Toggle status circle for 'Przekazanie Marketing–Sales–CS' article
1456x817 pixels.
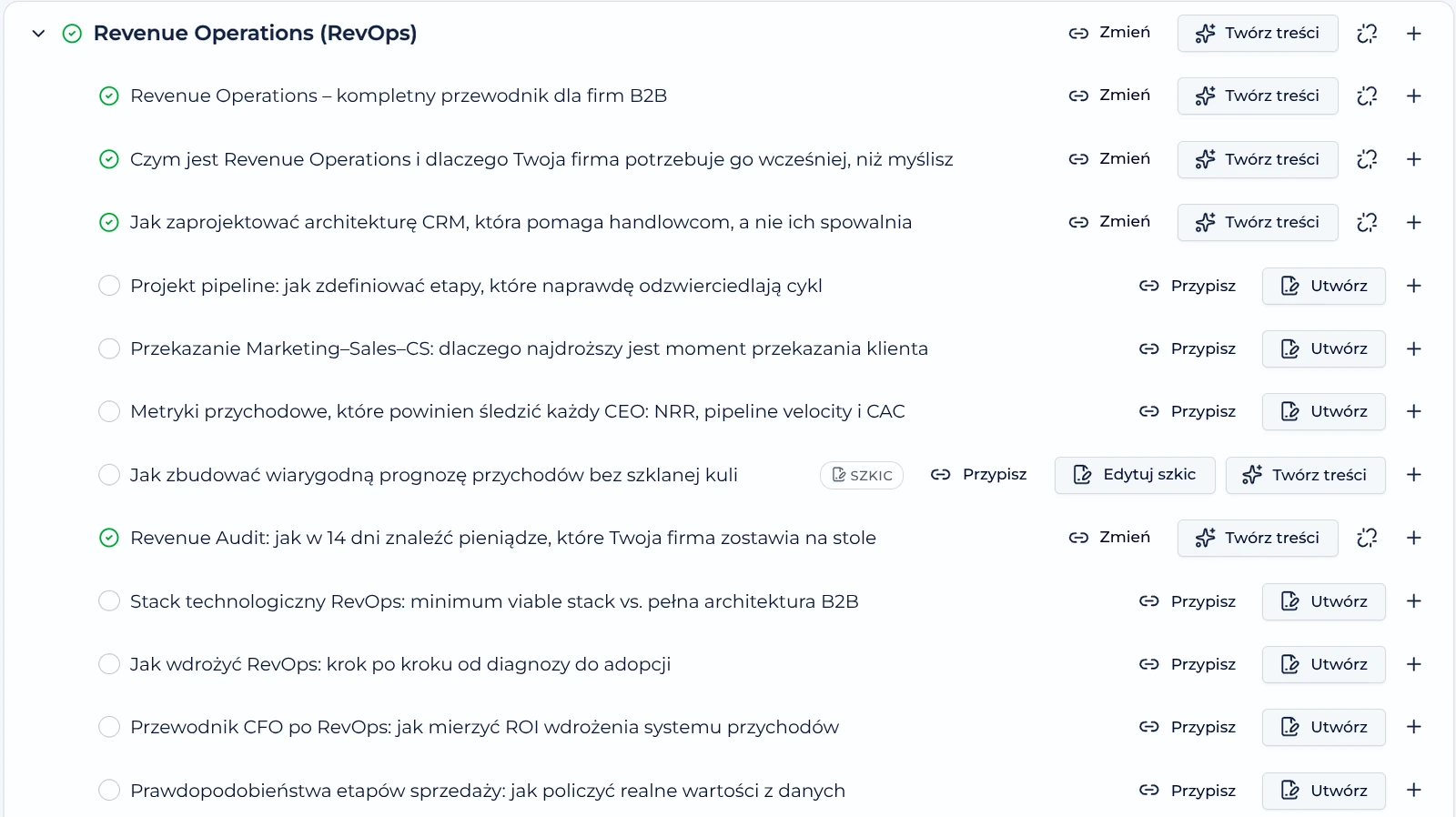(x=109, y=348)
